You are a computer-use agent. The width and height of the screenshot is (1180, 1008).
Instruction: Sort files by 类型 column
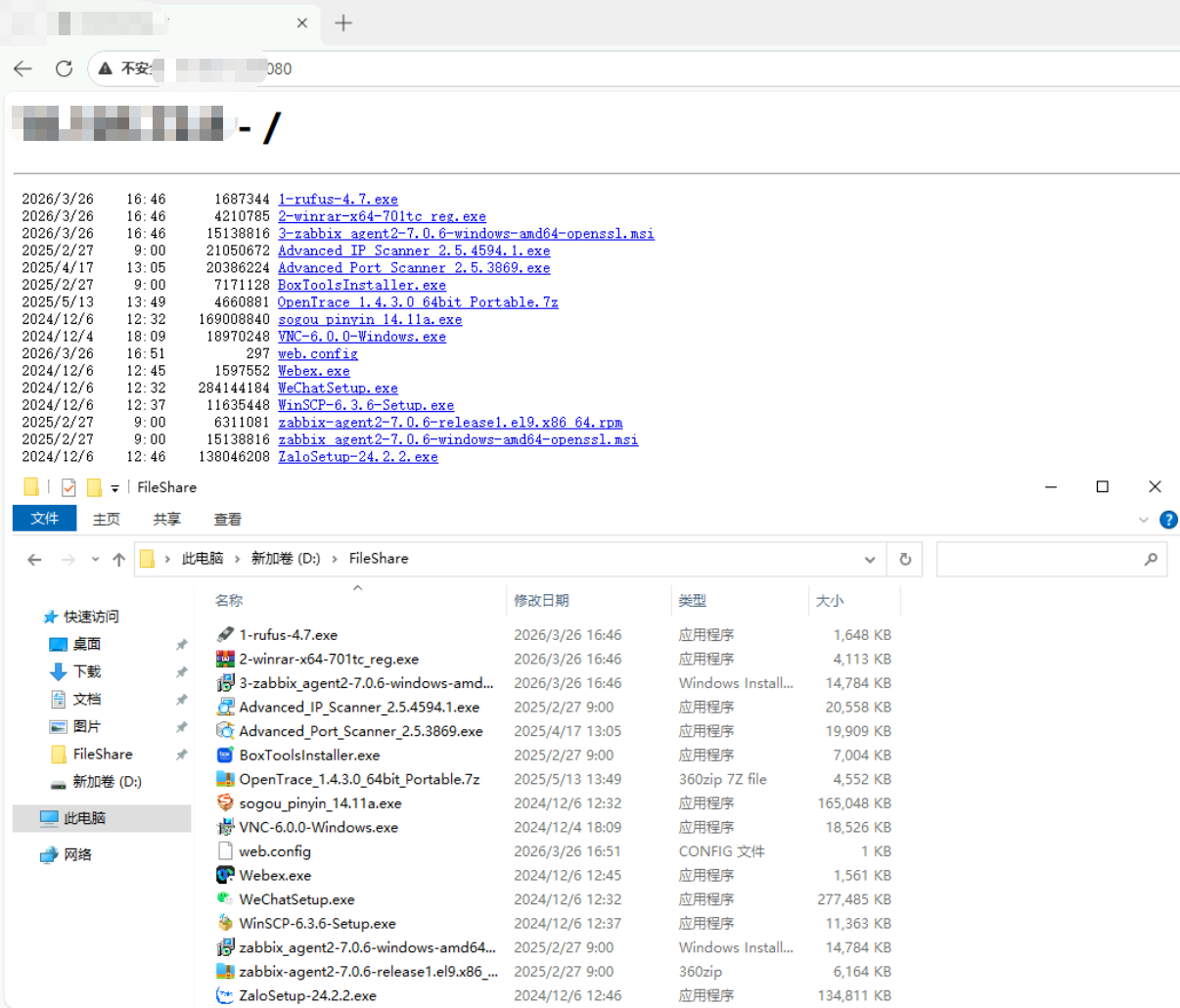(x=693, y=601)
